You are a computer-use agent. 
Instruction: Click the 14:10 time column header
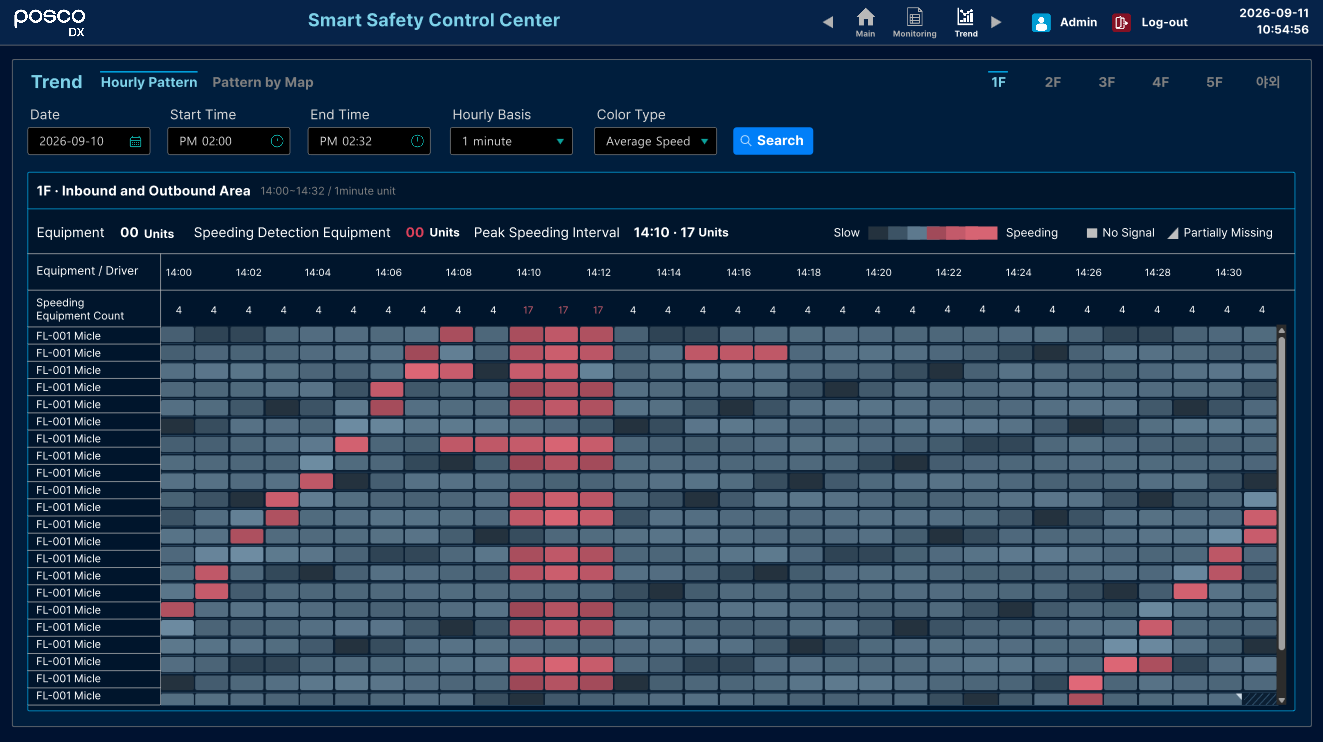click(528, 272)
